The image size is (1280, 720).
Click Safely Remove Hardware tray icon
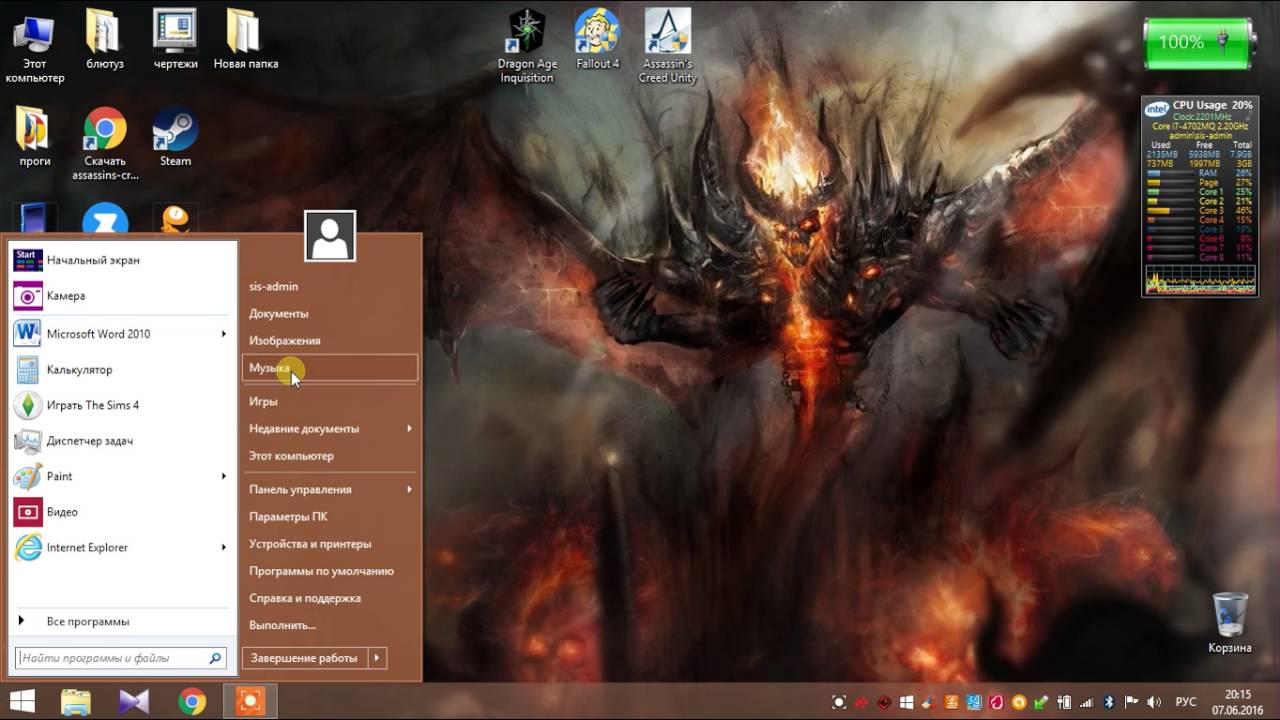[x=1041, y=702]
